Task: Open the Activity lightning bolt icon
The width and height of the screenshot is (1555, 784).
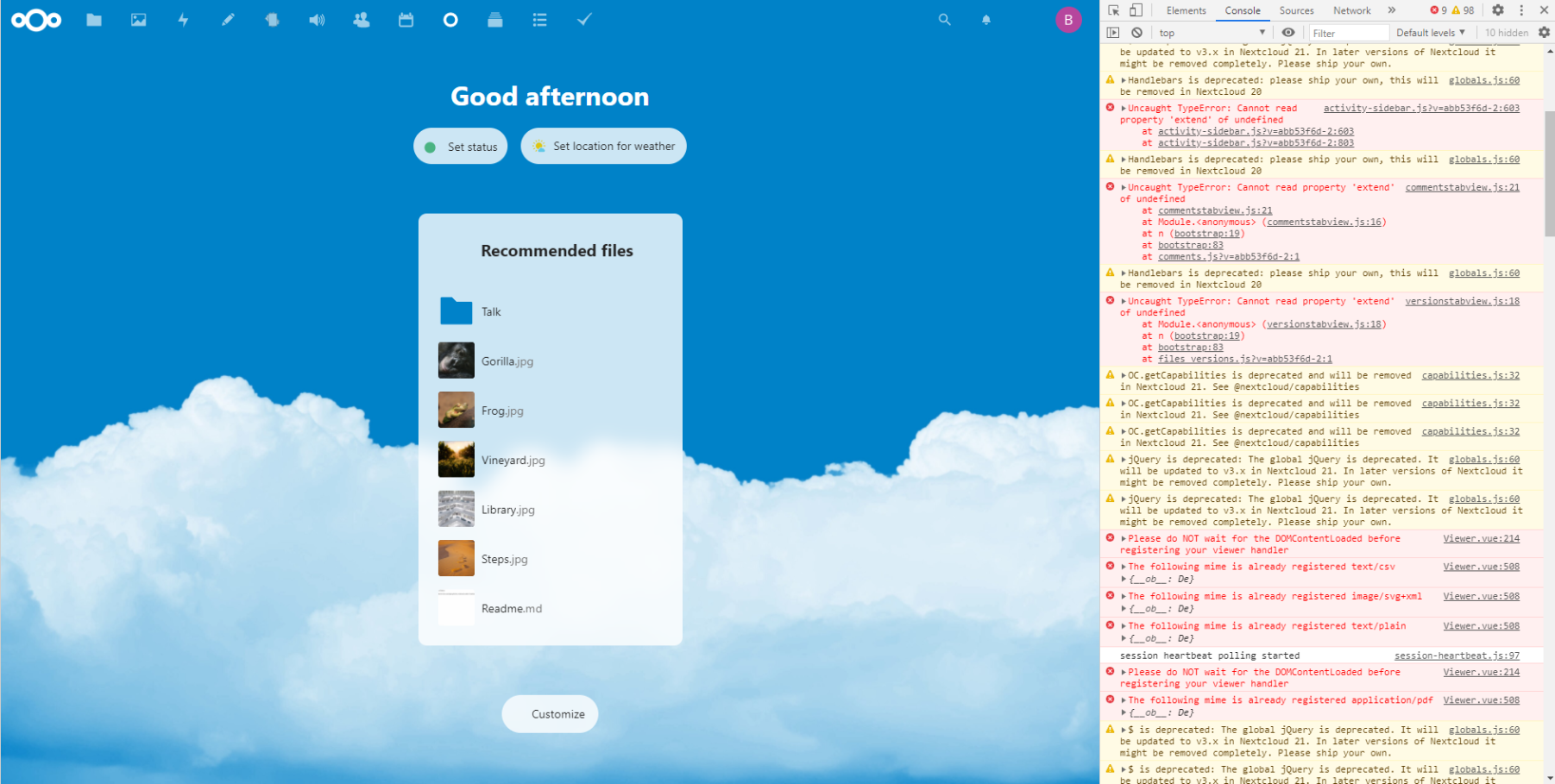Action: click(x=183, y=20)
